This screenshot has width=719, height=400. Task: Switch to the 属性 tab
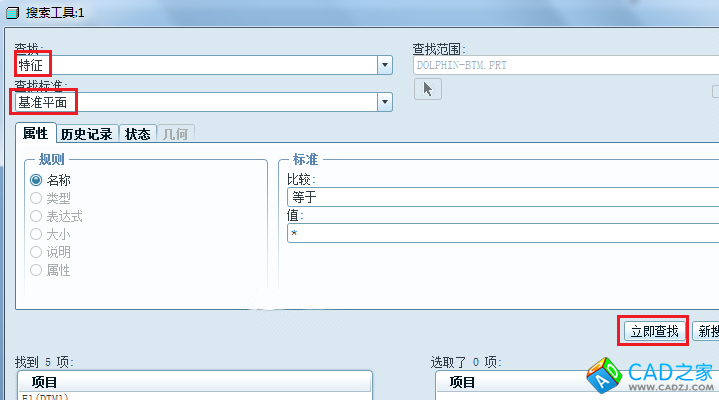tap(35, 134)
